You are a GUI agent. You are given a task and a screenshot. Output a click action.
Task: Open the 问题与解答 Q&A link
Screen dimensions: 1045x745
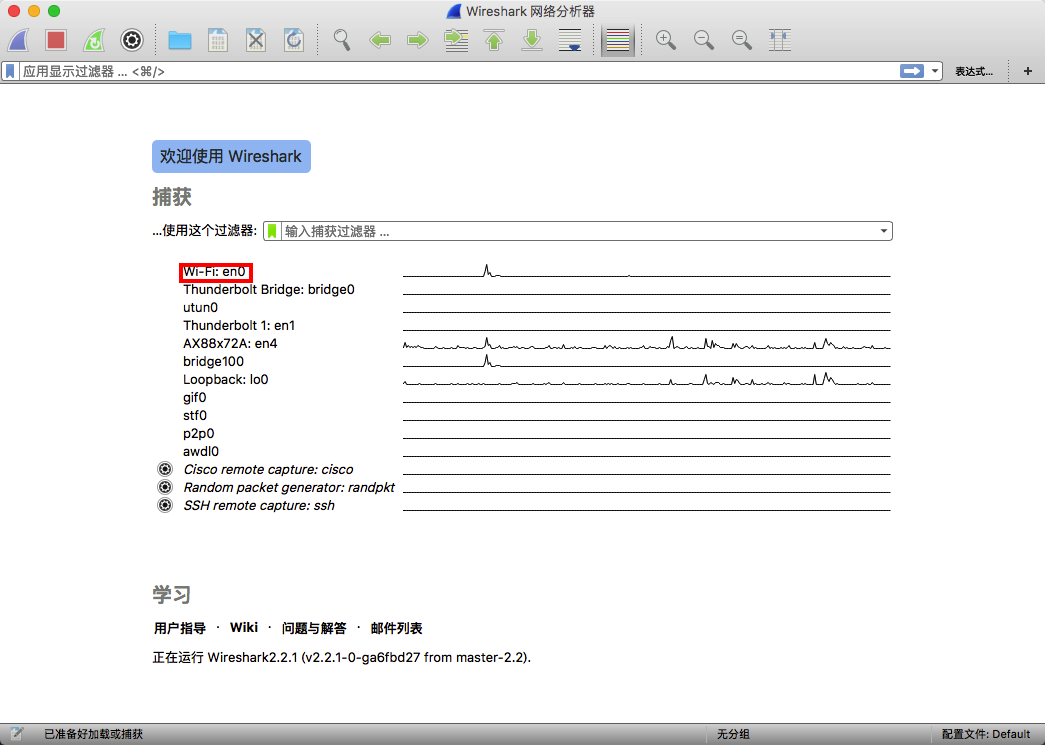[x=314, y=628]
